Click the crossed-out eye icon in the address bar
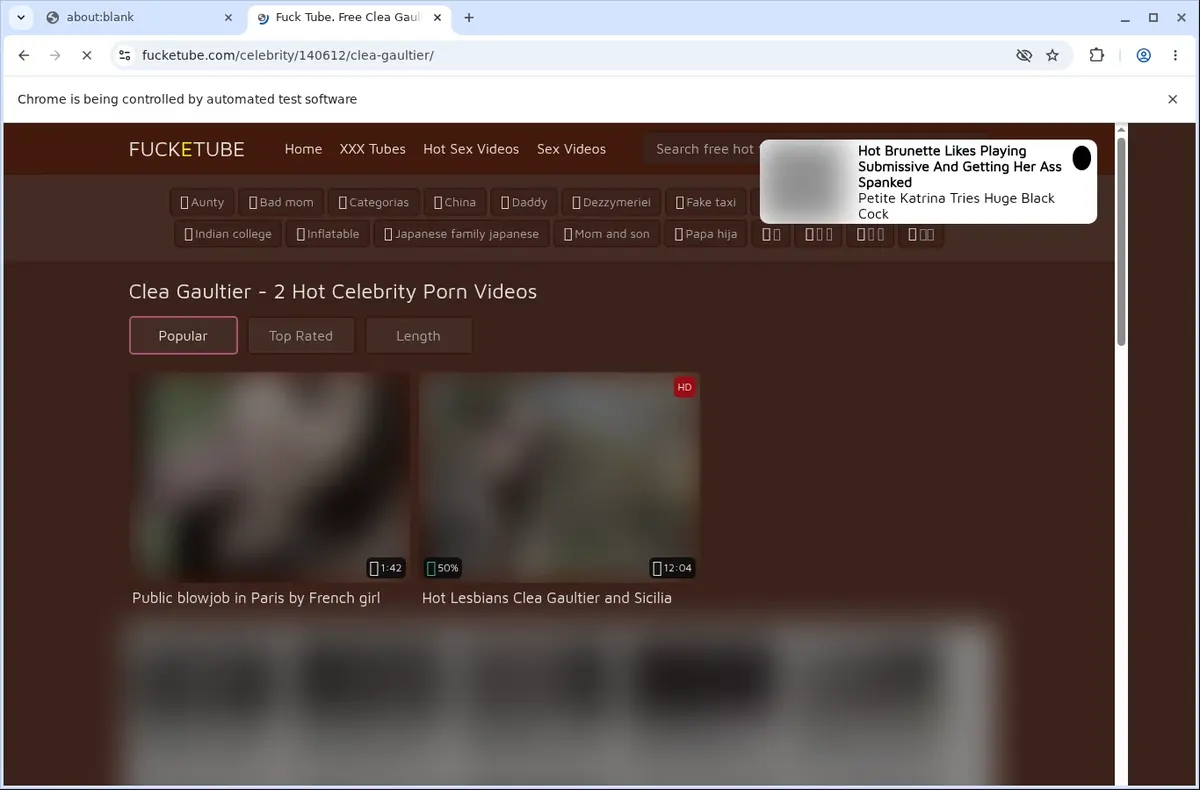 1023,56
